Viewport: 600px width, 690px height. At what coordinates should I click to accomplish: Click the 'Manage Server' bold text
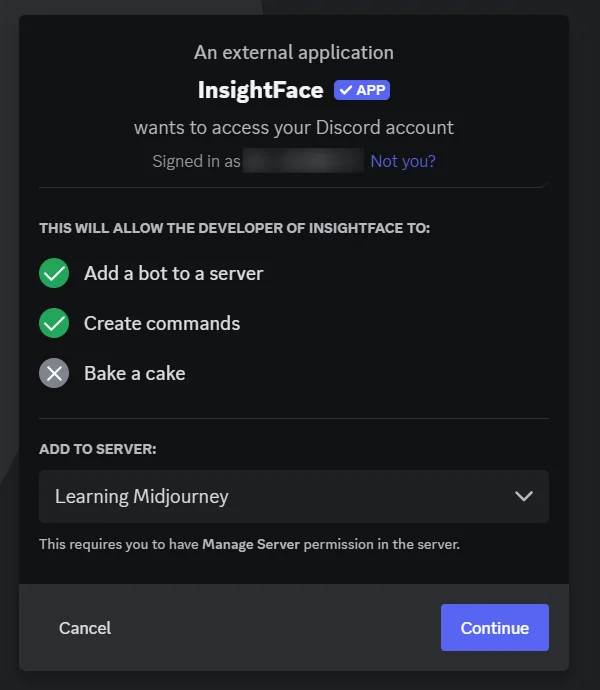251,544
